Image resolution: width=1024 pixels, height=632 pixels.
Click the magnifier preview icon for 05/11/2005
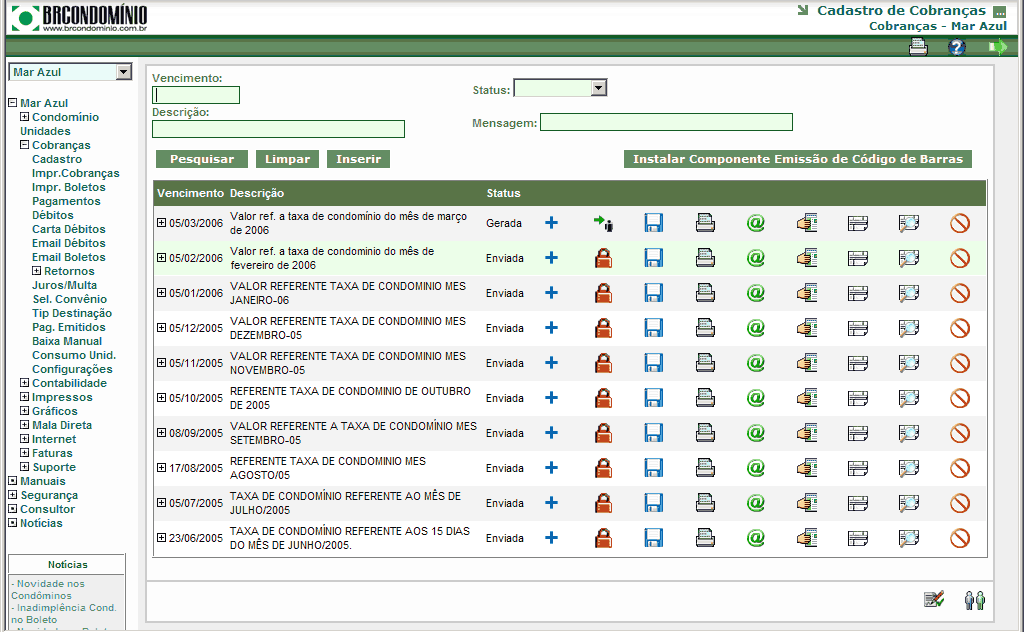point(908,363)
